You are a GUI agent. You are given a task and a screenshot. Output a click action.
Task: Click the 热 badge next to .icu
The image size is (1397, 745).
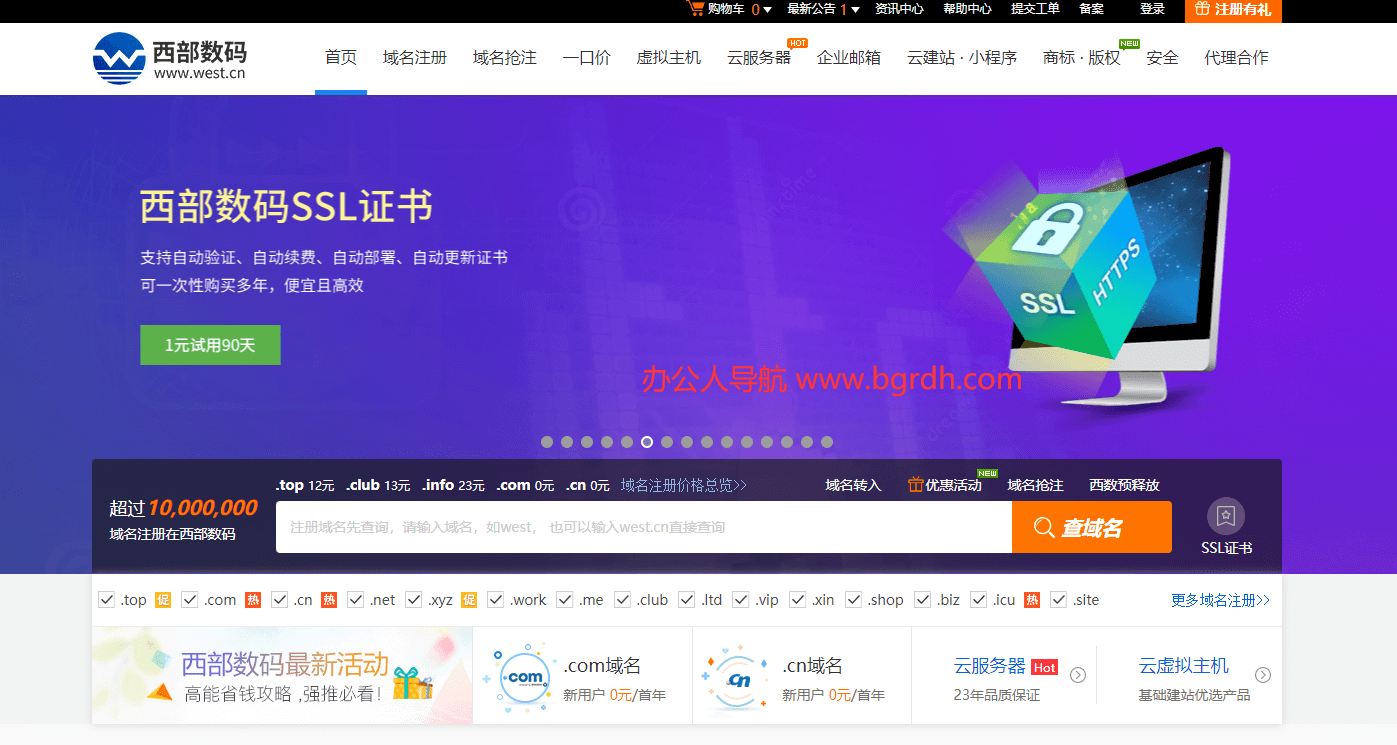[x=1032, y=600]
